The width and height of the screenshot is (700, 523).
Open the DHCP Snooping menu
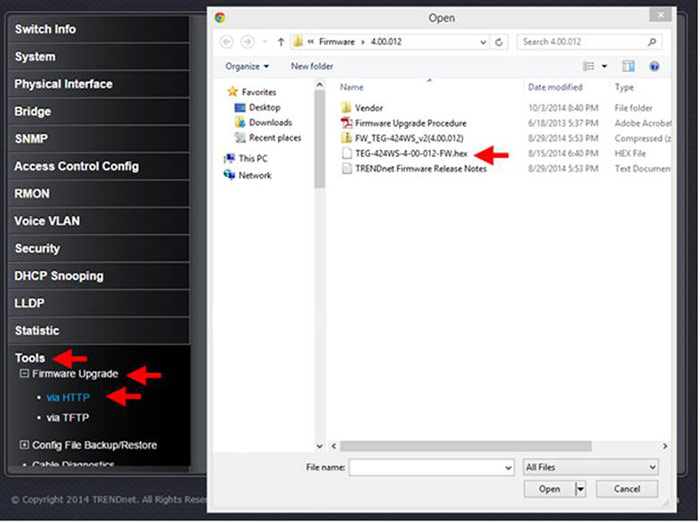[99, 276]
